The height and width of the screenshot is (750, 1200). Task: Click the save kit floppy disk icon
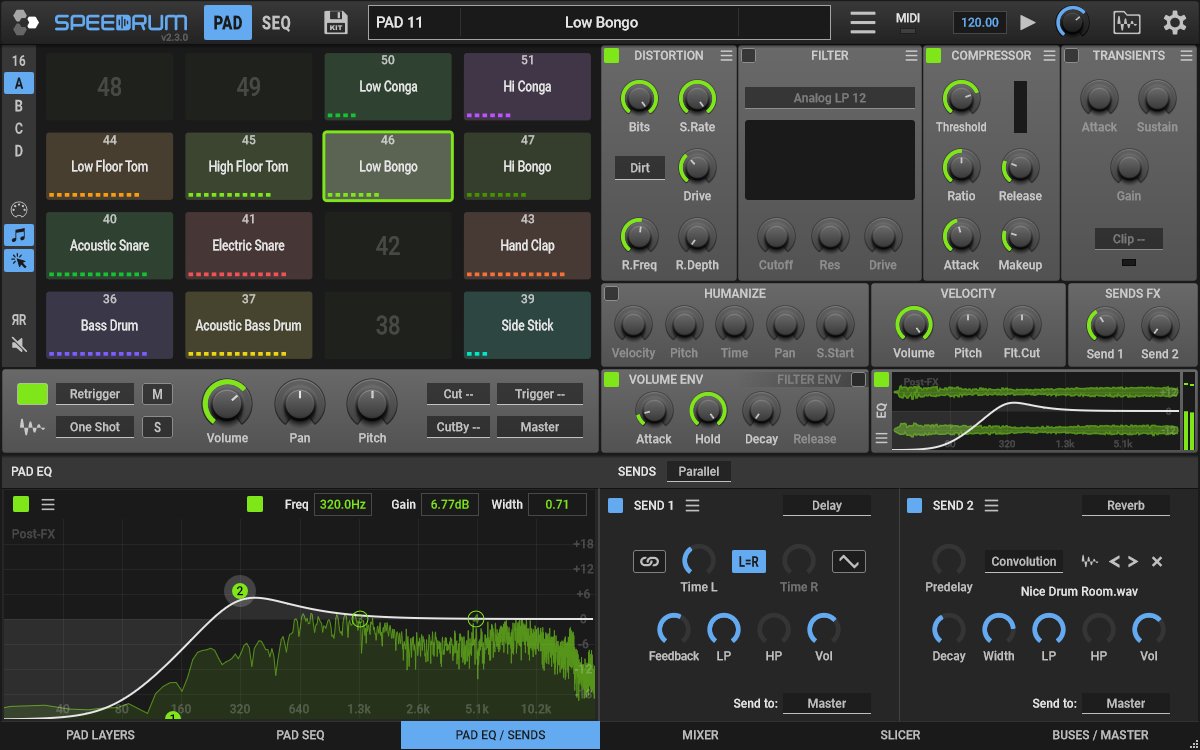[336, 22]
